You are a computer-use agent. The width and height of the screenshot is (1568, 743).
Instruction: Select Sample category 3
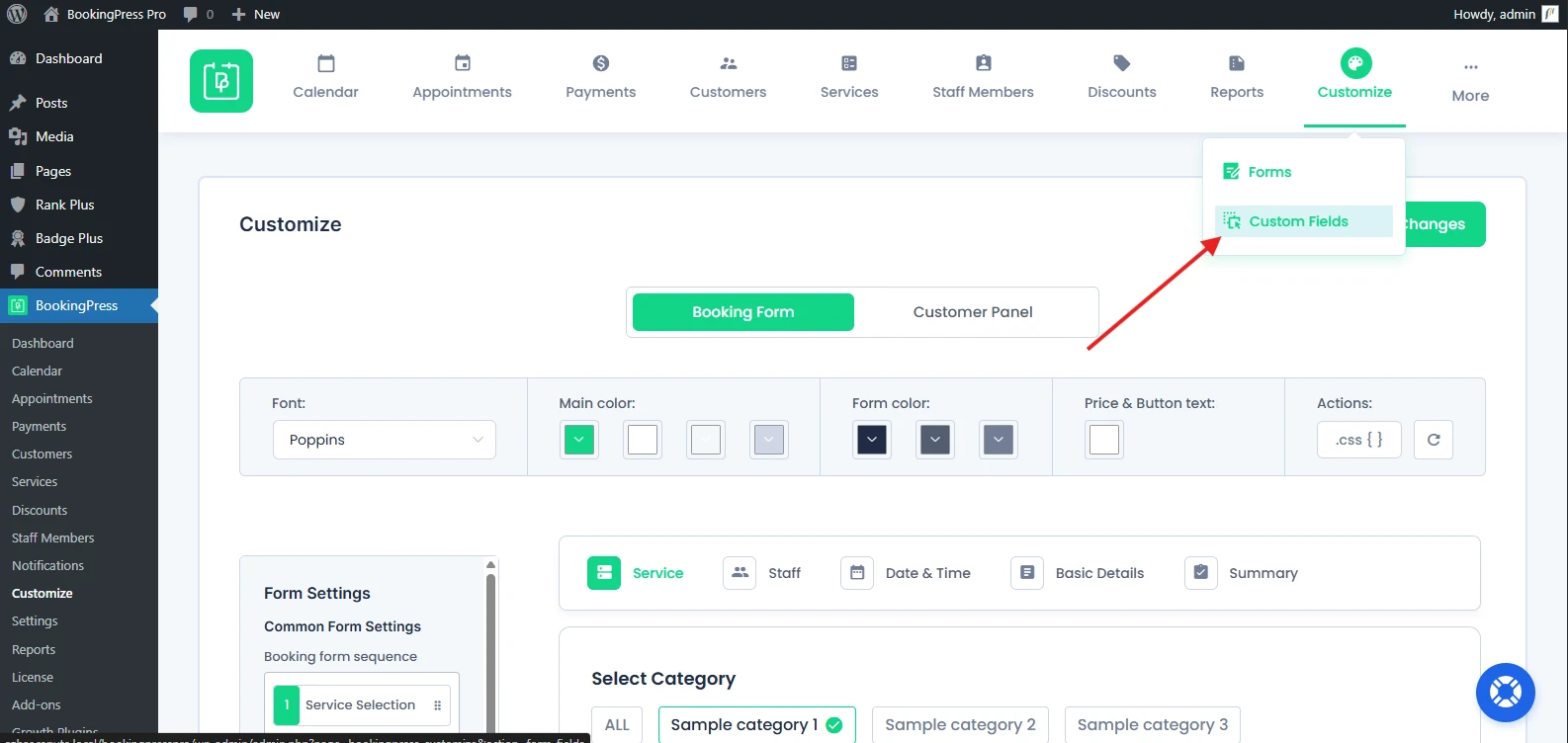click(1153, 725)
